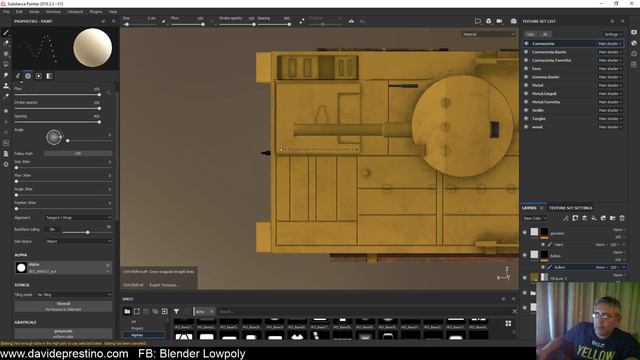Click the Follow Path Off button
Screen dimensions: 640x360
point(78,153)
